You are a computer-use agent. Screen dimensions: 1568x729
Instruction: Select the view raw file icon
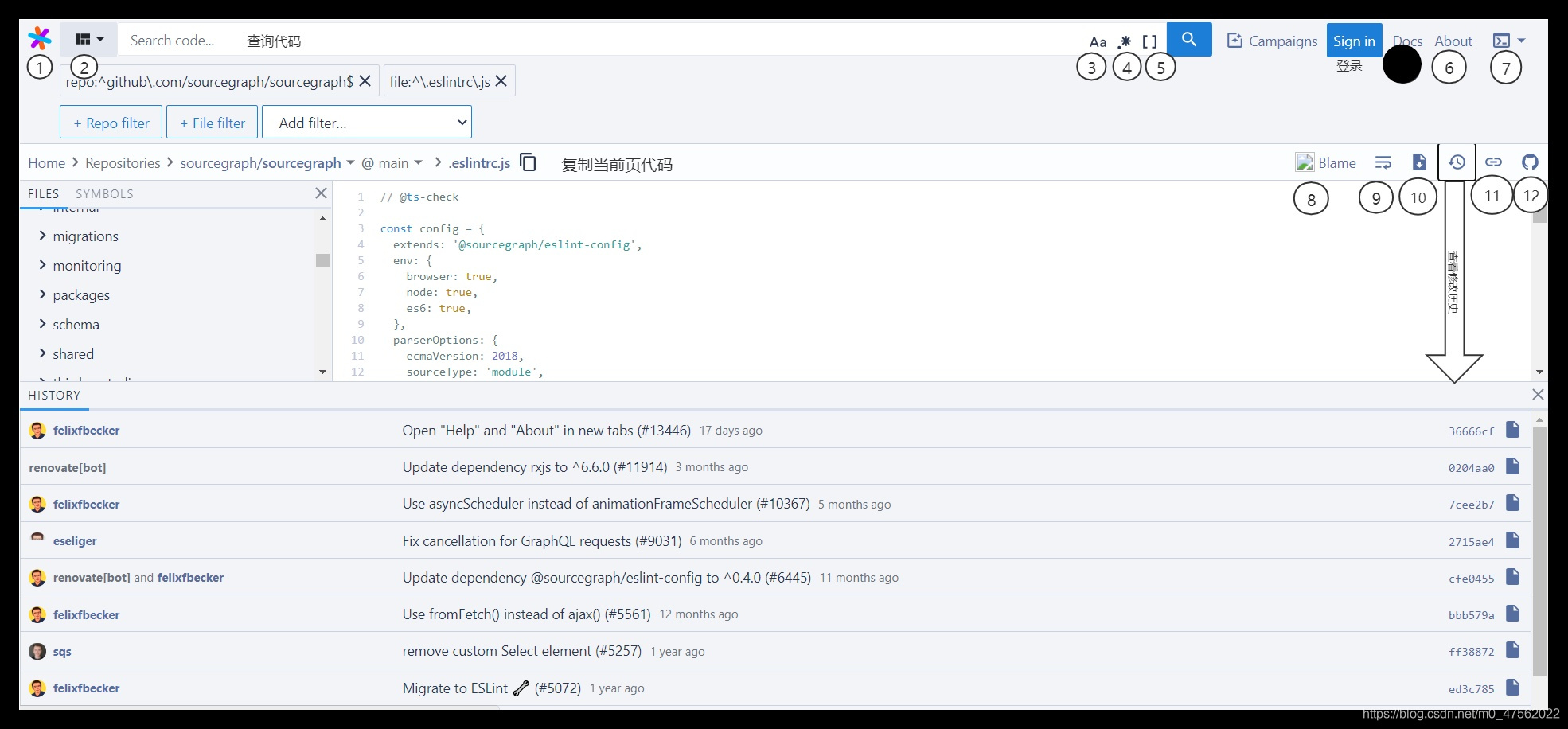(x=1420, y=162)
